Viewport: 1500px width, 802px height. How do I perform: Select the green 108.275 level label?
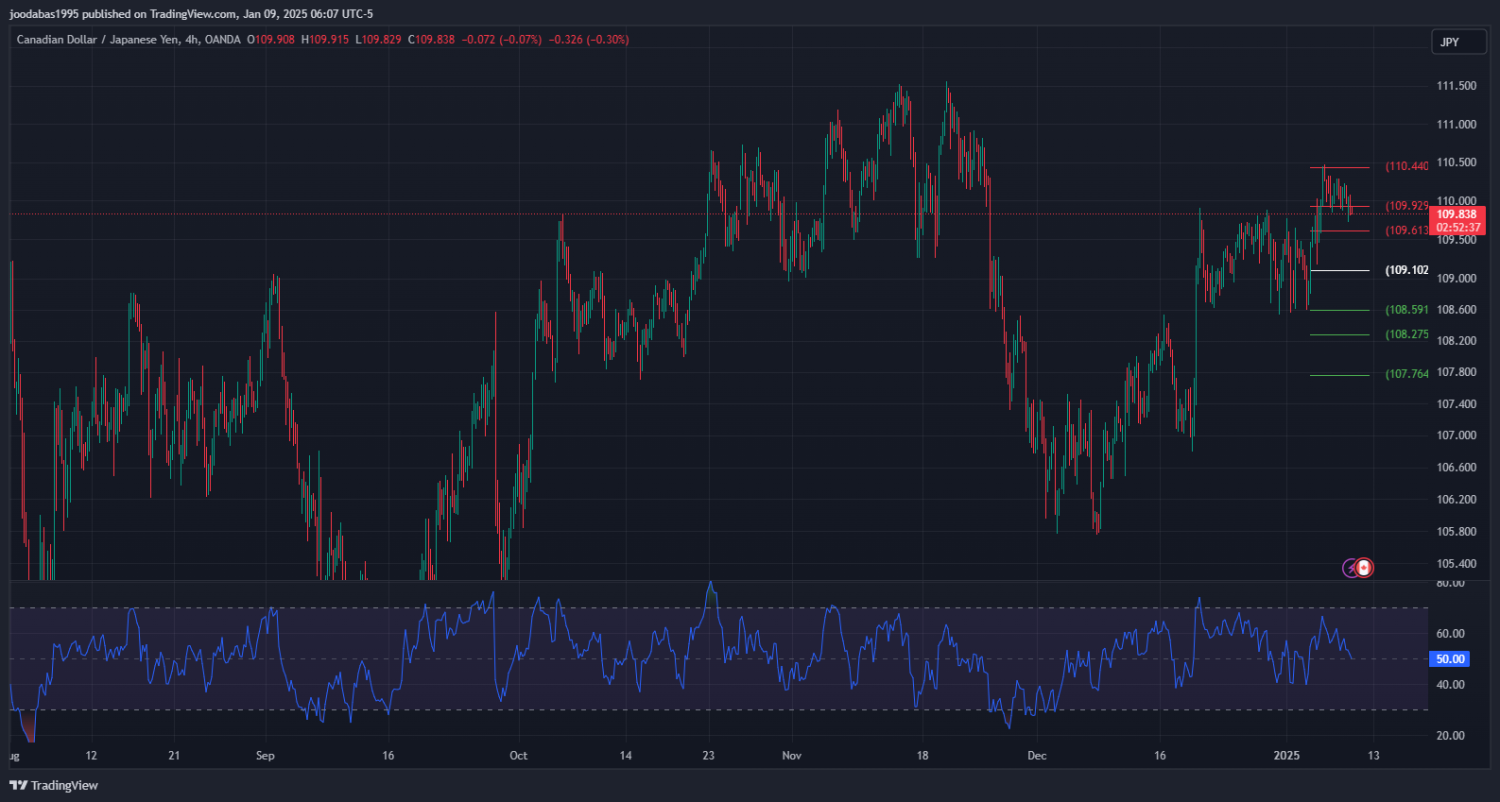coord(1406,334)
